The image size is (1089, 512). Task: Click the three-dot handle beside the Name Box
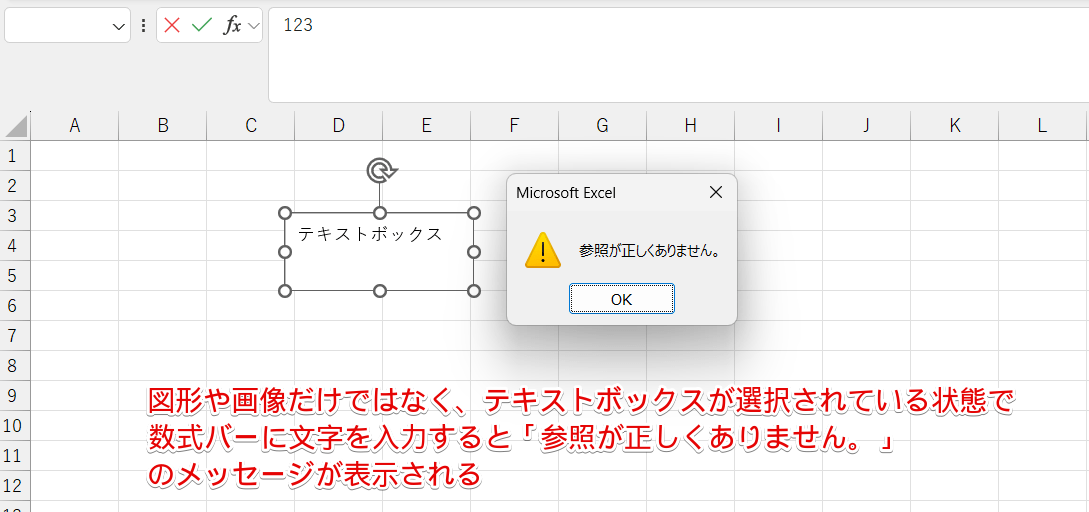point(144,26)
